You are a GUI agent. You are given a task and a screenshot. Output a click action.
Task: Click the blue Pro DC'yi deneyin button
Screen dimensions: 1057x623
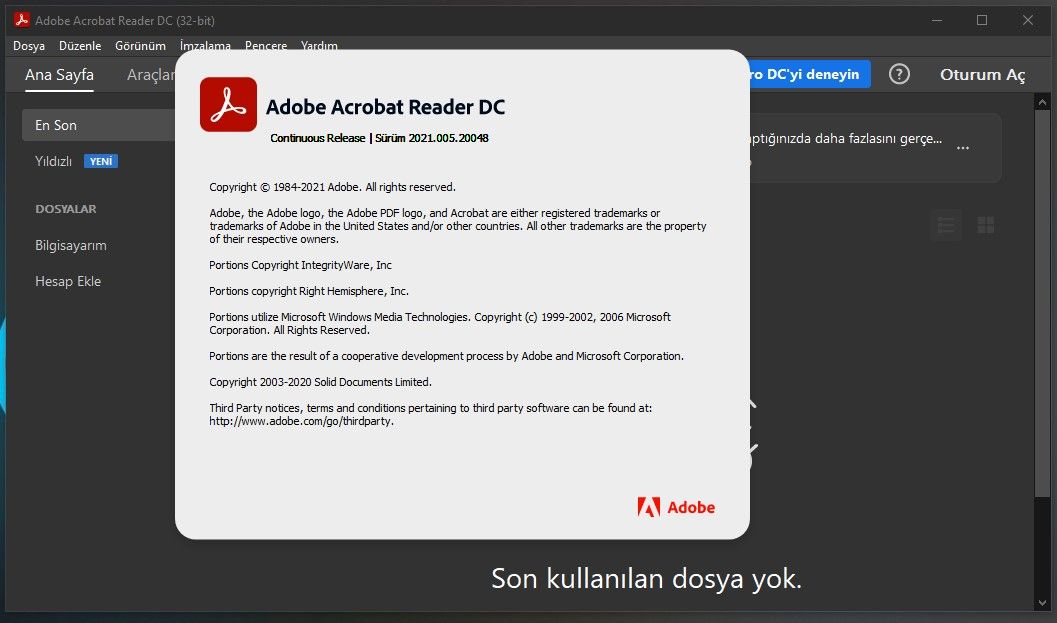tap(810, 74)
